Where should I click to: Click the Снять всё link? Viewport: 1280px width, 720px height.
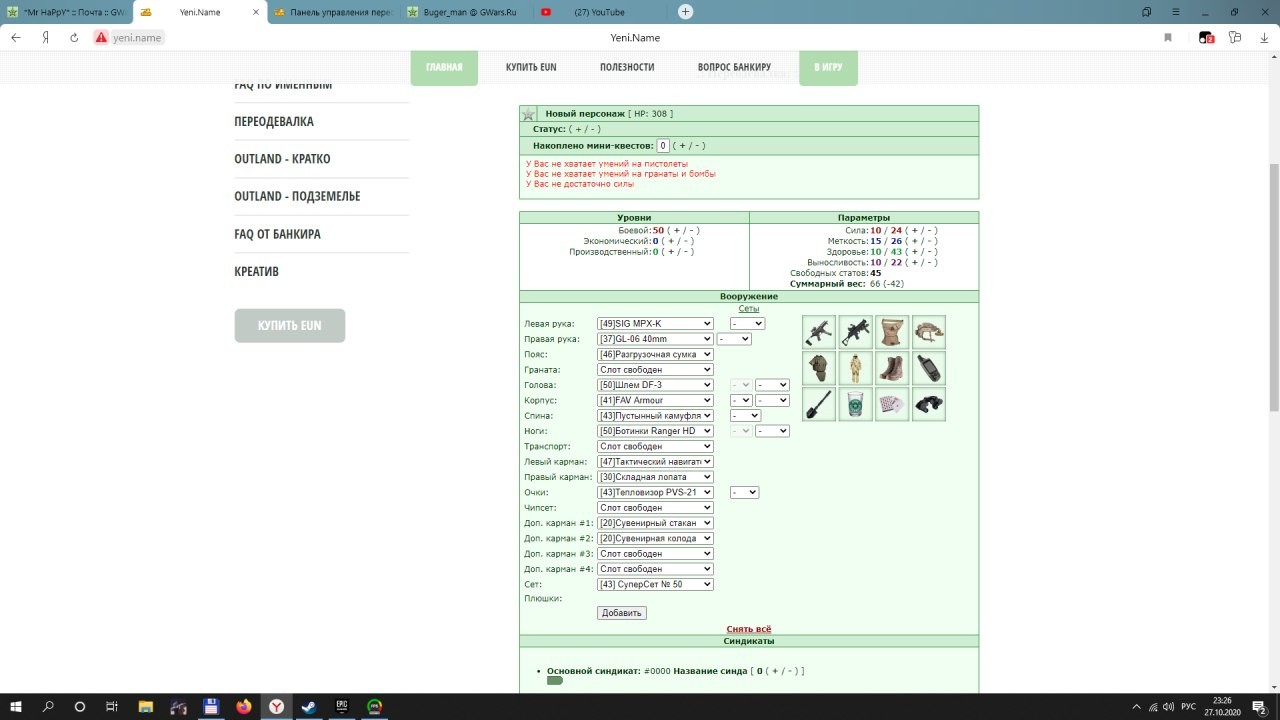click(749, 629)
